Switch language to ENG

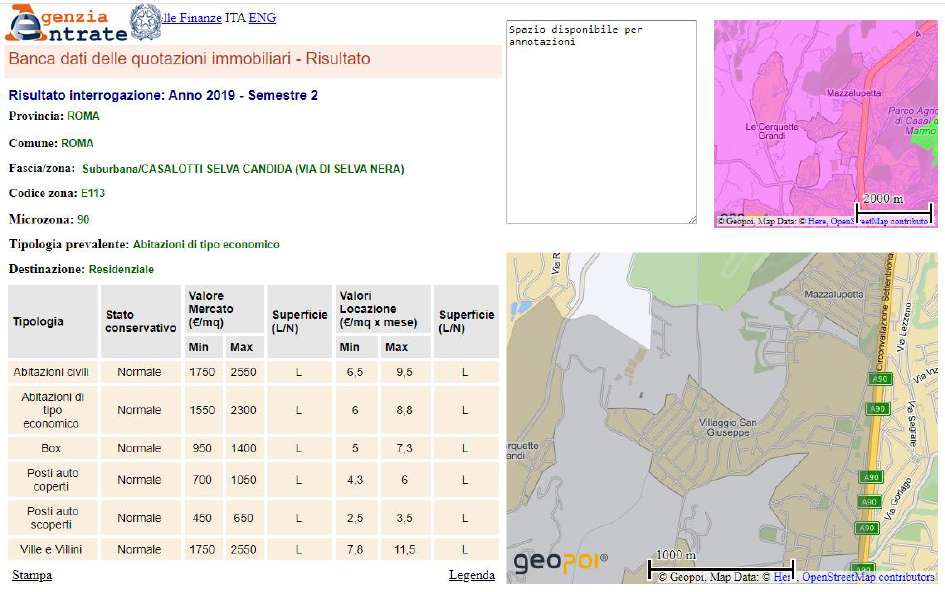[262, 18]
